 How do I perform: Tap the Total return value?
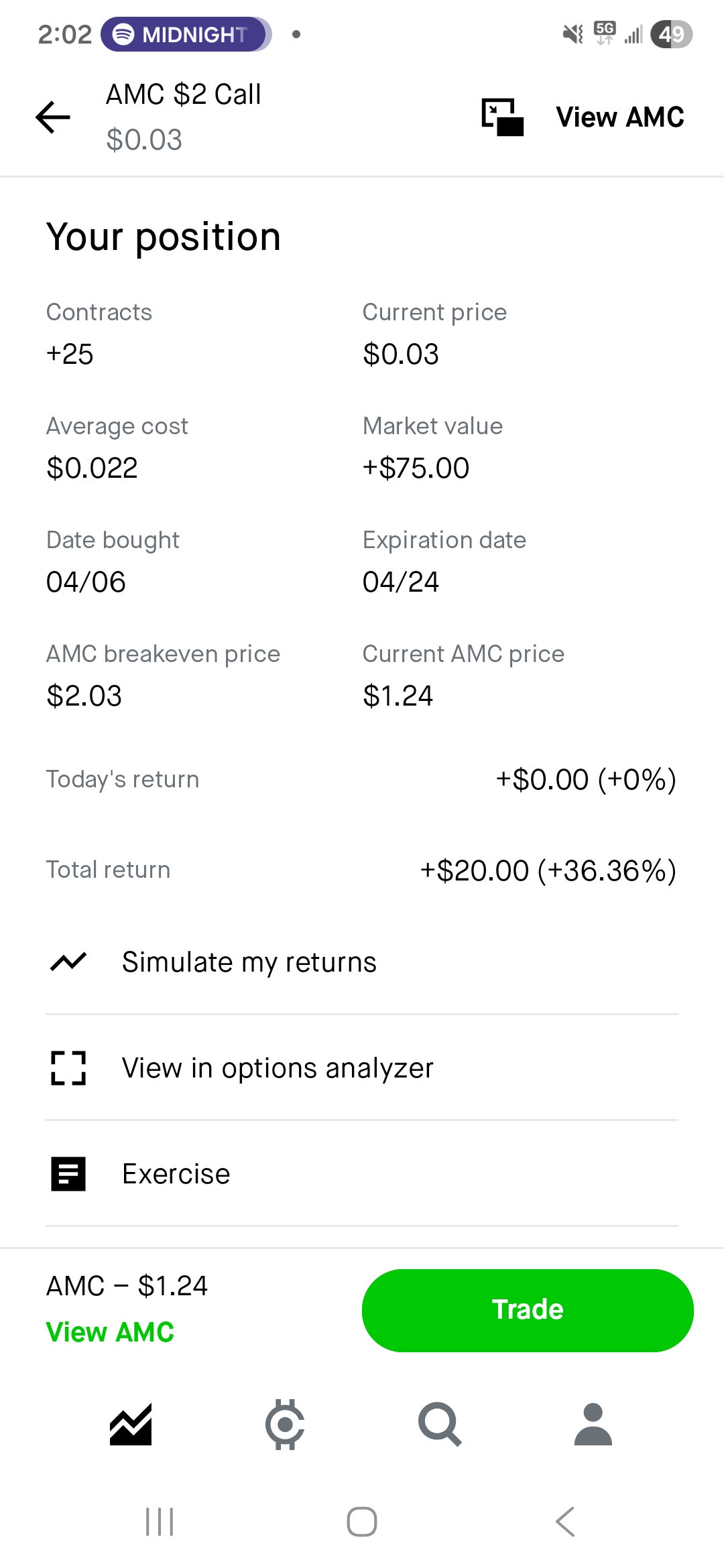point(548,870)
